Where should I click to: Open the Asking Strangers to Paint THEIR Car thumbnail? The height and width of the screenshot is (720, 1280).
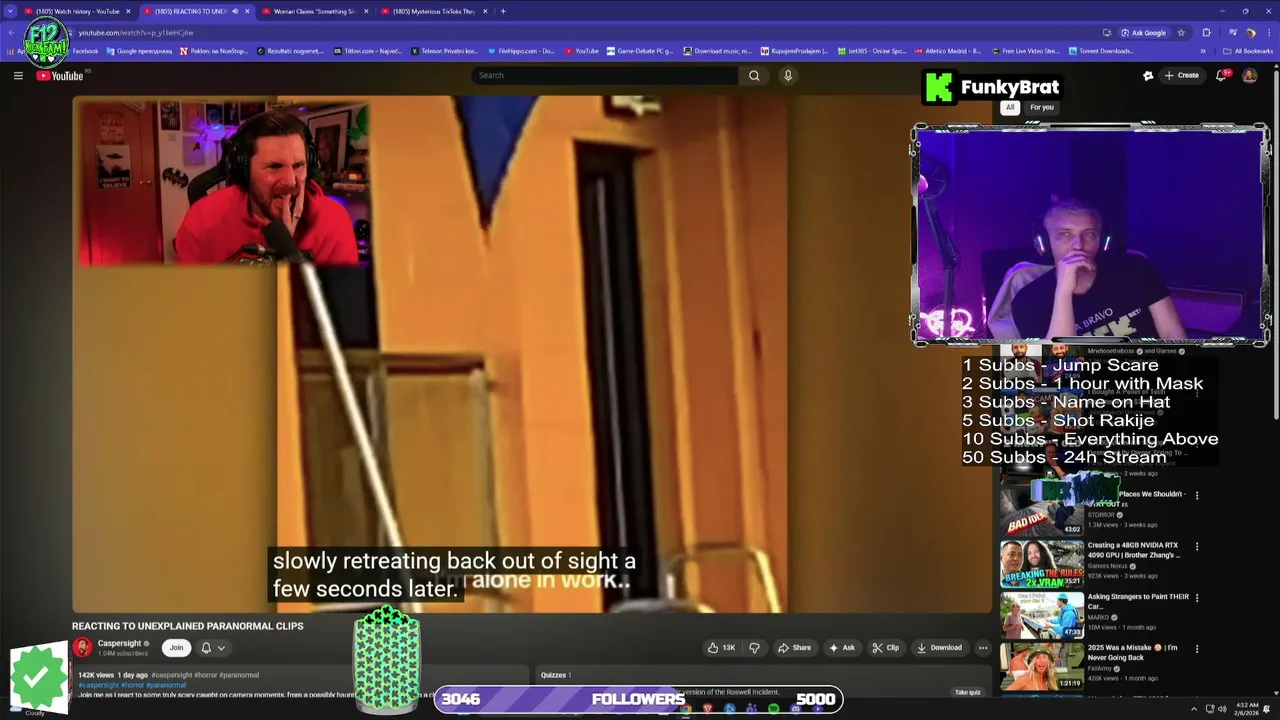(1042, 615)
